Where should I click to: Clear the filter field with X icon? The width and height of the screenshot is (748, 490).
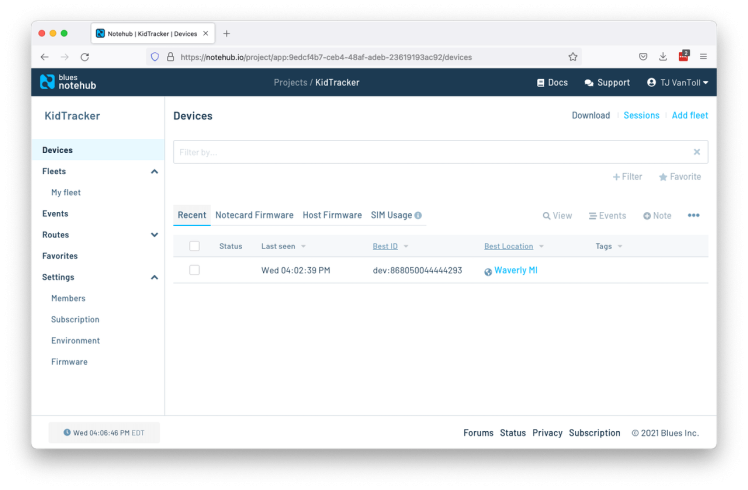click(696, 152)
